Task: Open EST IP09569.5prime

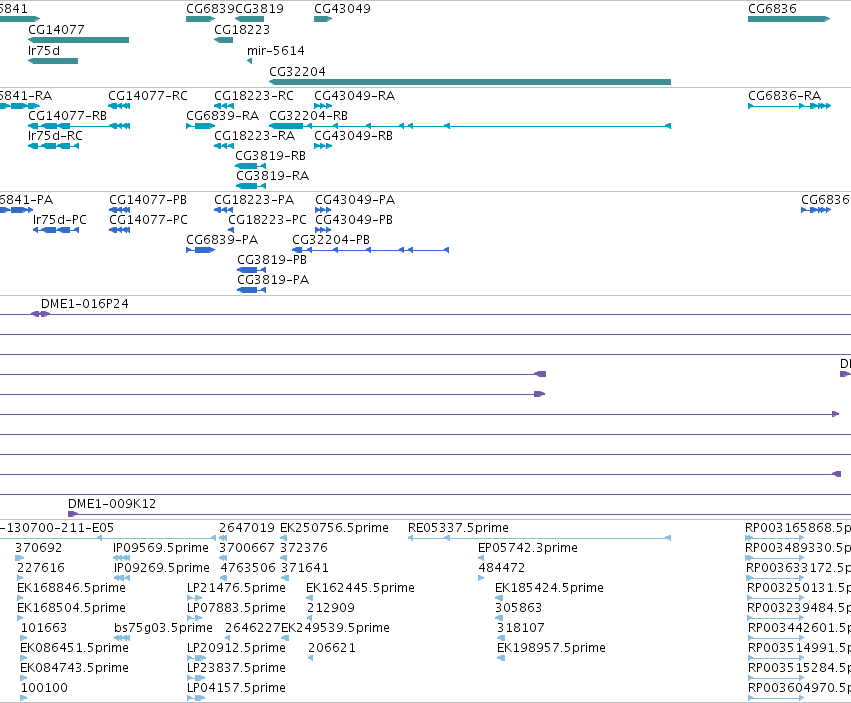Action: (161, 548)
